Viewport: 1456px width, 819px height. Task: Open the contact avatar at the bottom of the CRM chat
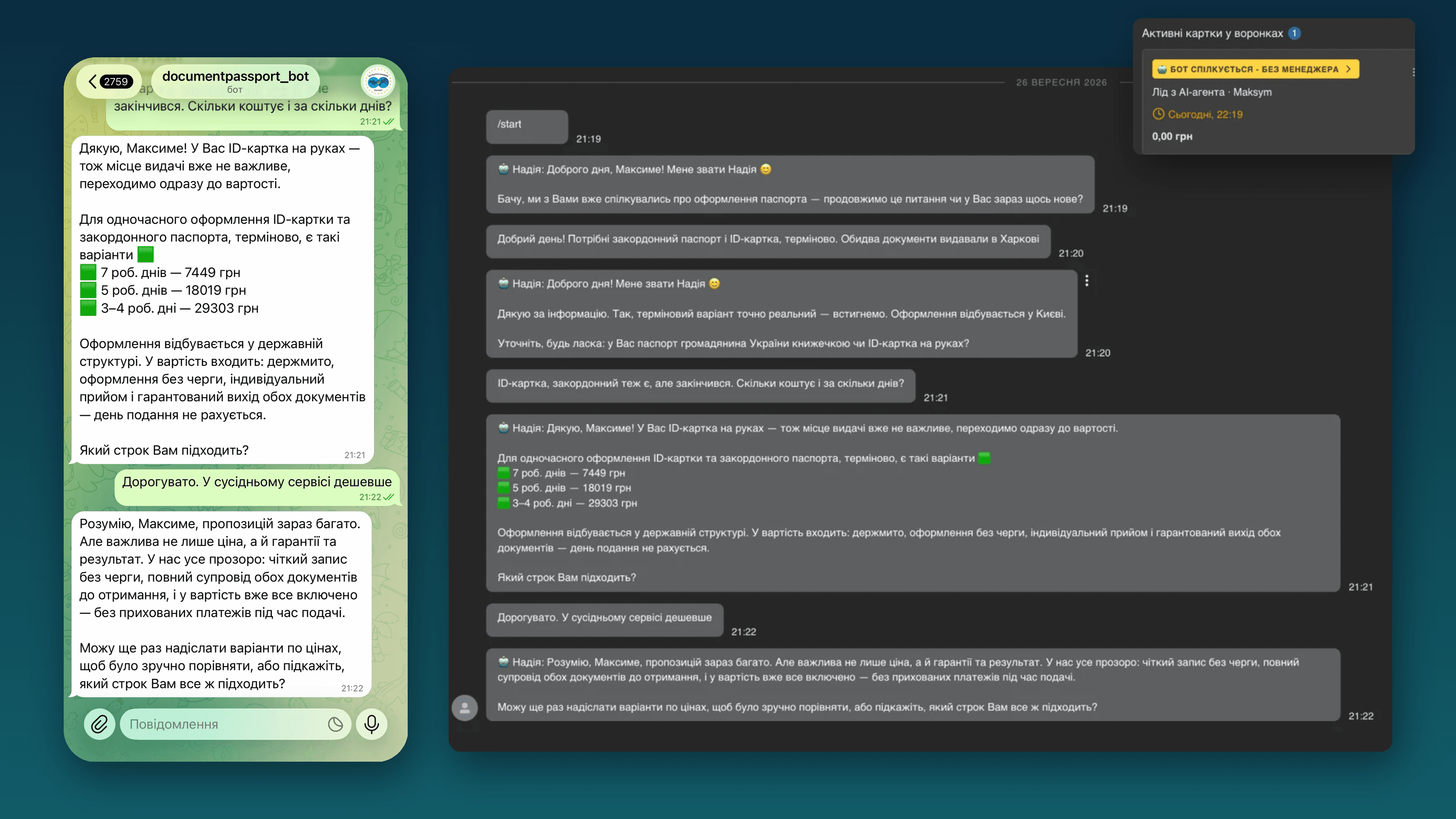(x=465, y=708)
